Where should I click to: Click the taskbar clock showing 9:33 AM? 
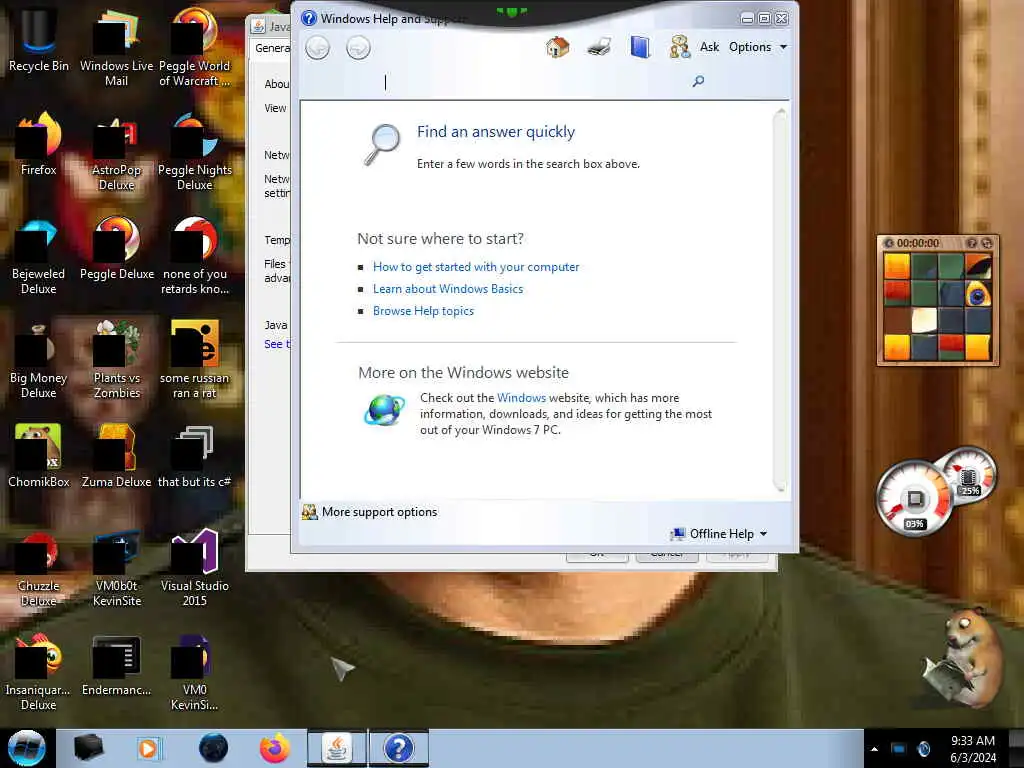click(x=973, y=748)
